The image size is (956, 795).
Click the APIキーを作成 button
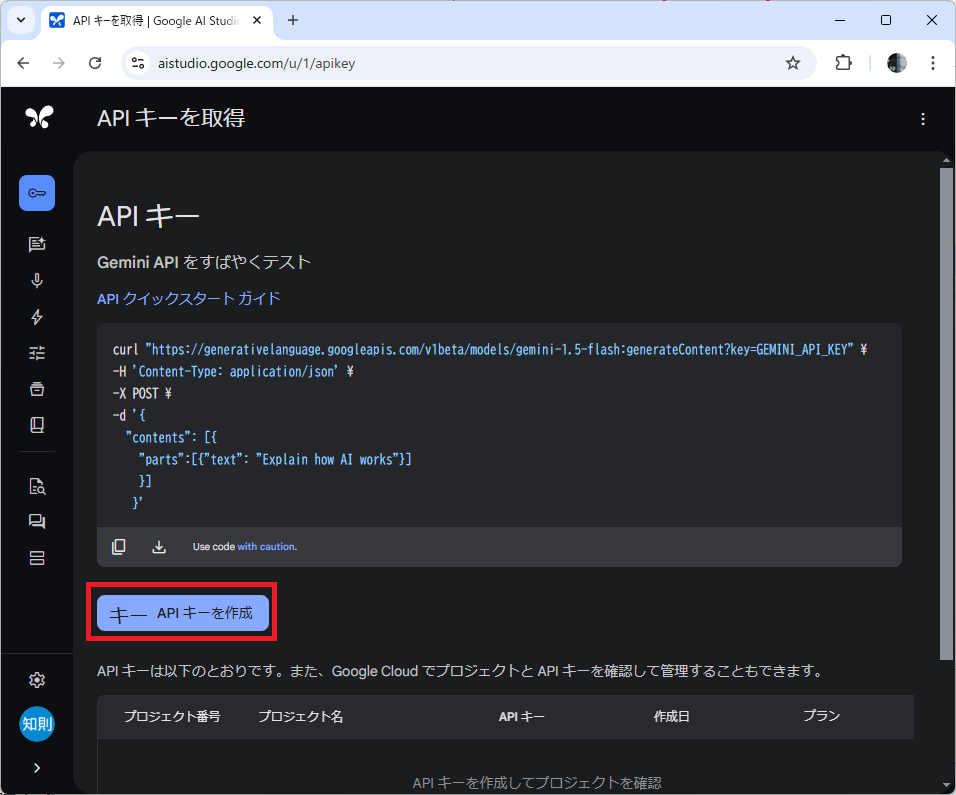coord(183,613)
